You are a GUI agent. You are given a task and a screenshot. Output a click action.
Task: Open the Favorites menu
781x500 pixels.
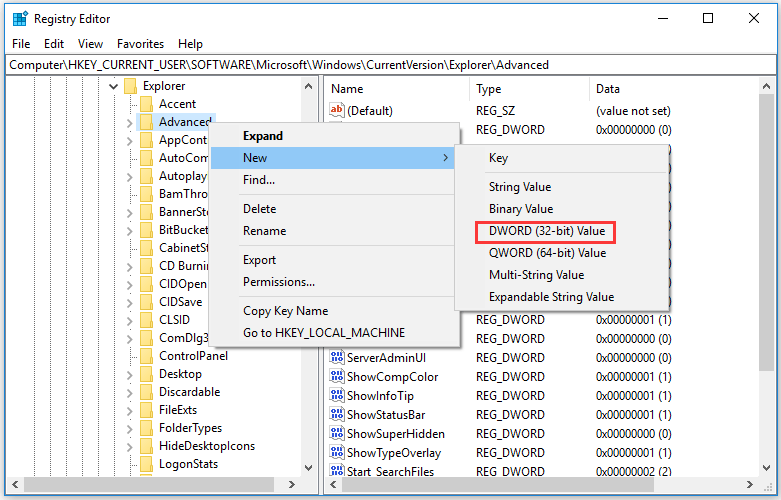(x=140, y=44)
